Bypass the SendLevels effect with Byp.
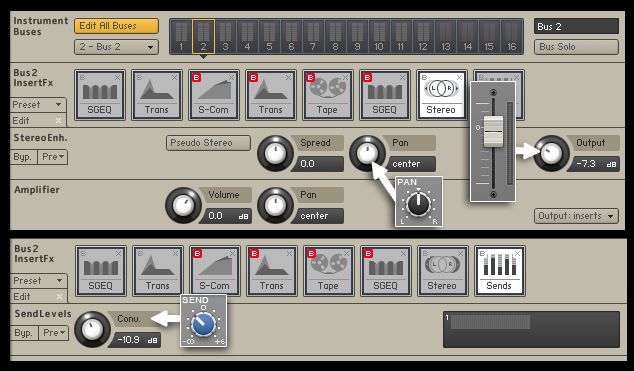This screenshot has width=634, height=371. [x=24, y=333]
